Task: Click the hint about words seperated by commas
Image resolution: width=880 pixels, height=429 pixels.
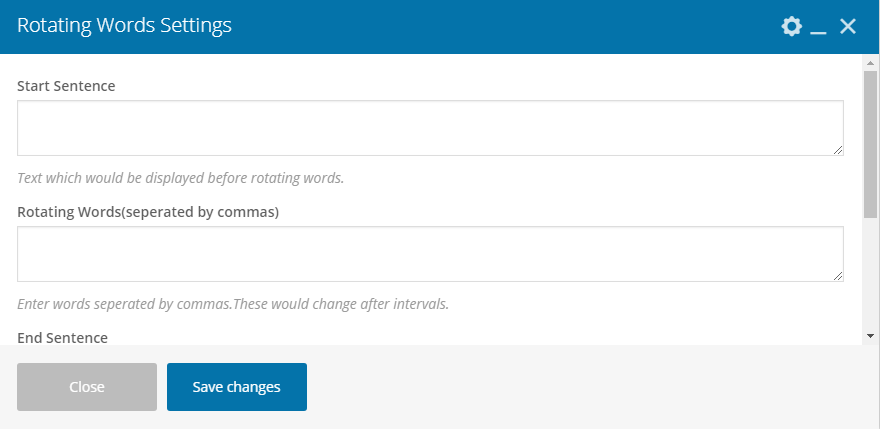Action: click(x=233, y=304)
